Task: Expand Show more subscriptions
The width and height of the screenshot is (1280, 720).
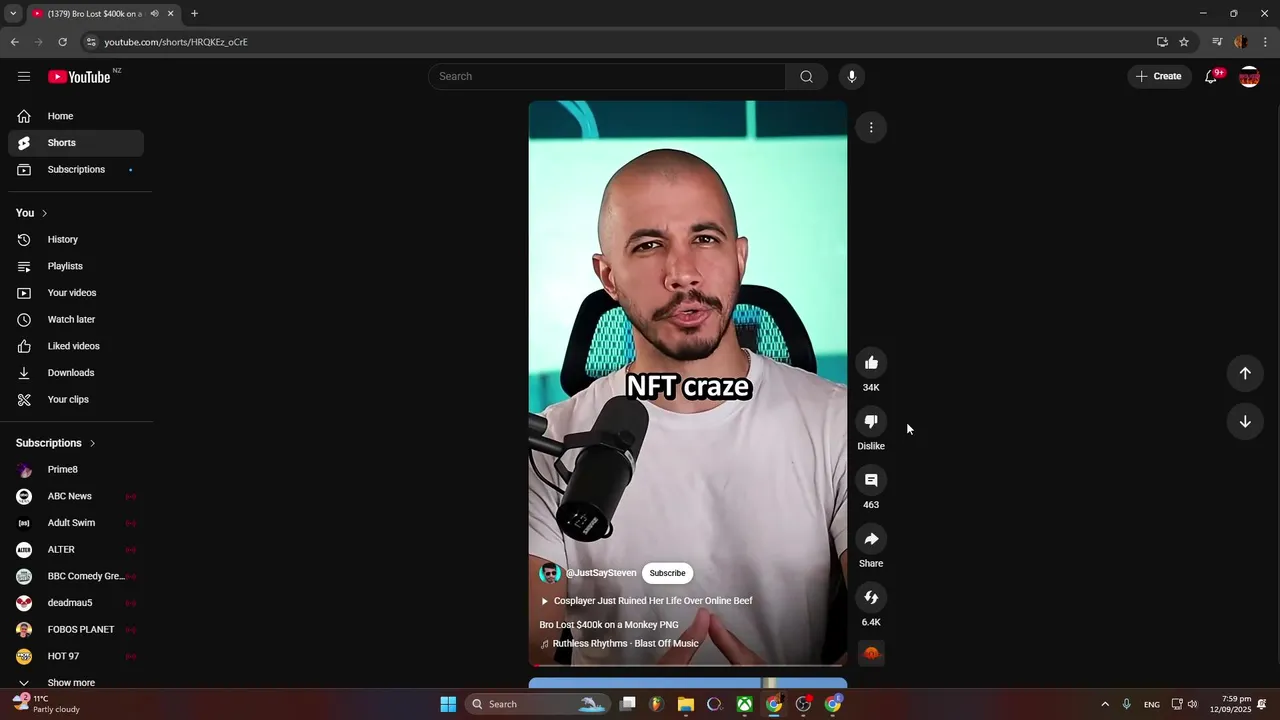Action: (x=76, y=683)
